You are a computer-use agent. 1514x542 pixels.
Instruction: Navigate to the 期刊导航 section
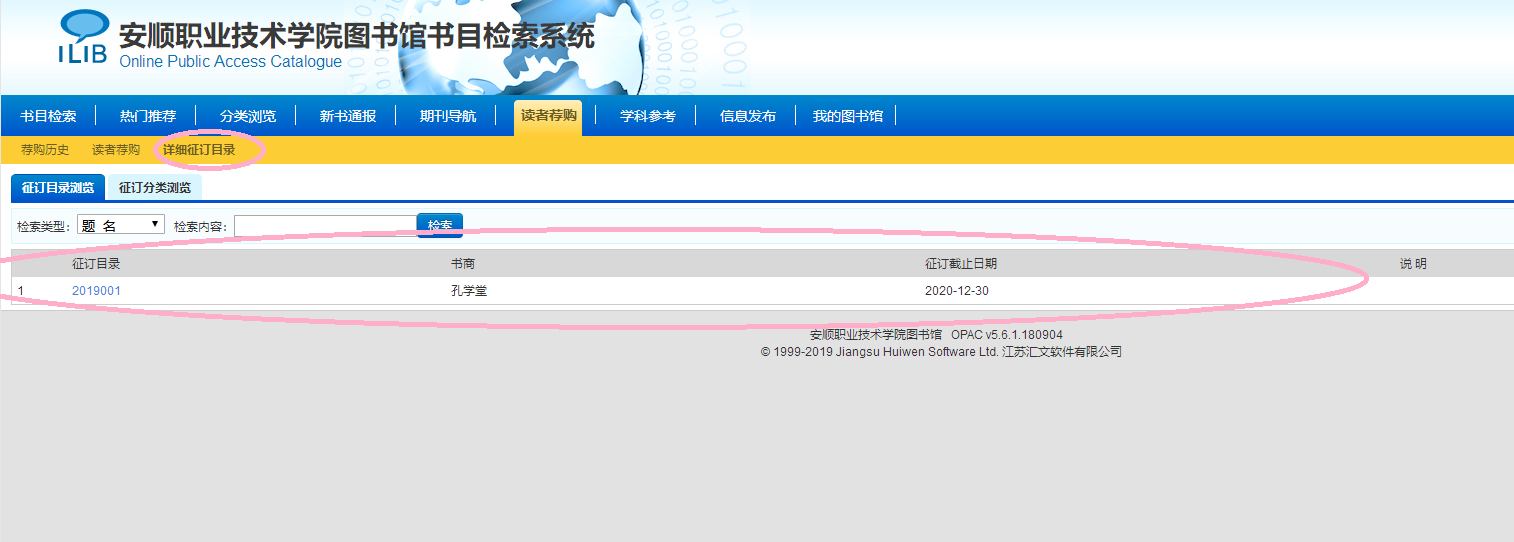coord(448,116)
